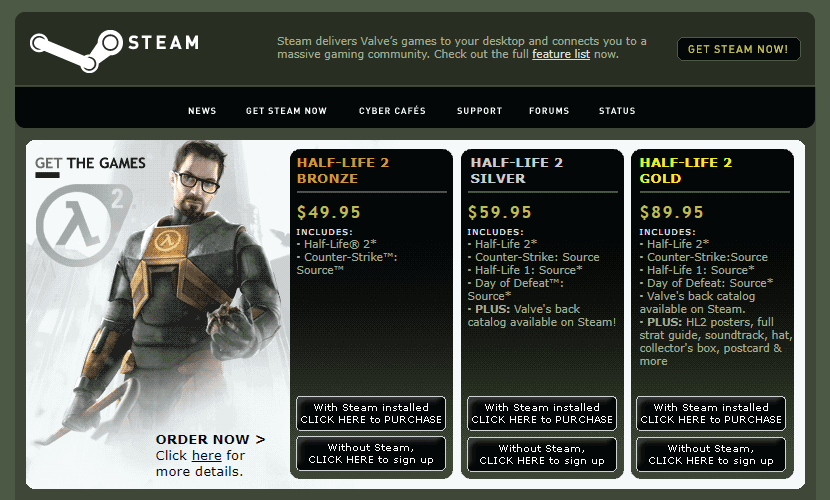Purchase Silver with Steam installed
The height and width of the screenshot is (500, 830).
click(542, 413)
